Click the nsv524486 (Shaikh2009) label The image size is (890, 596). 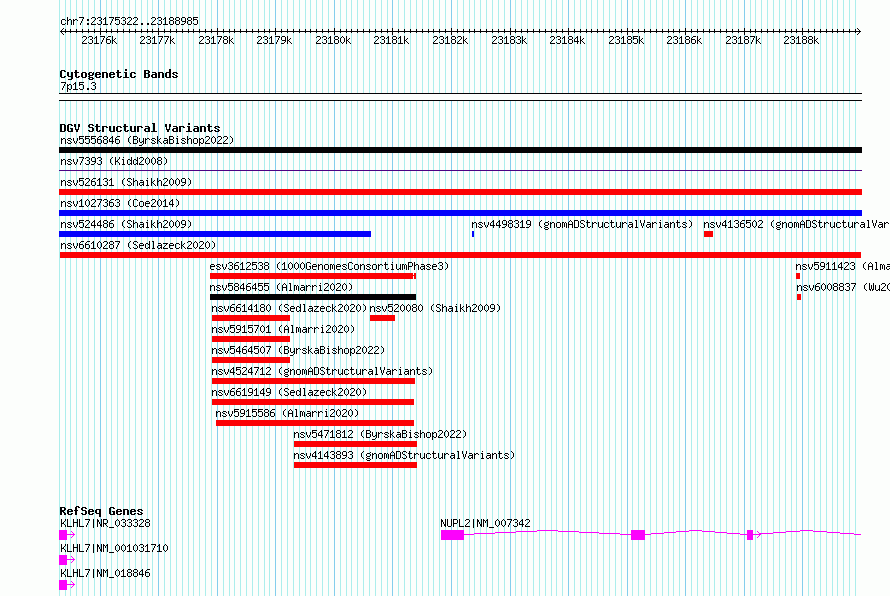coord(126,224)
